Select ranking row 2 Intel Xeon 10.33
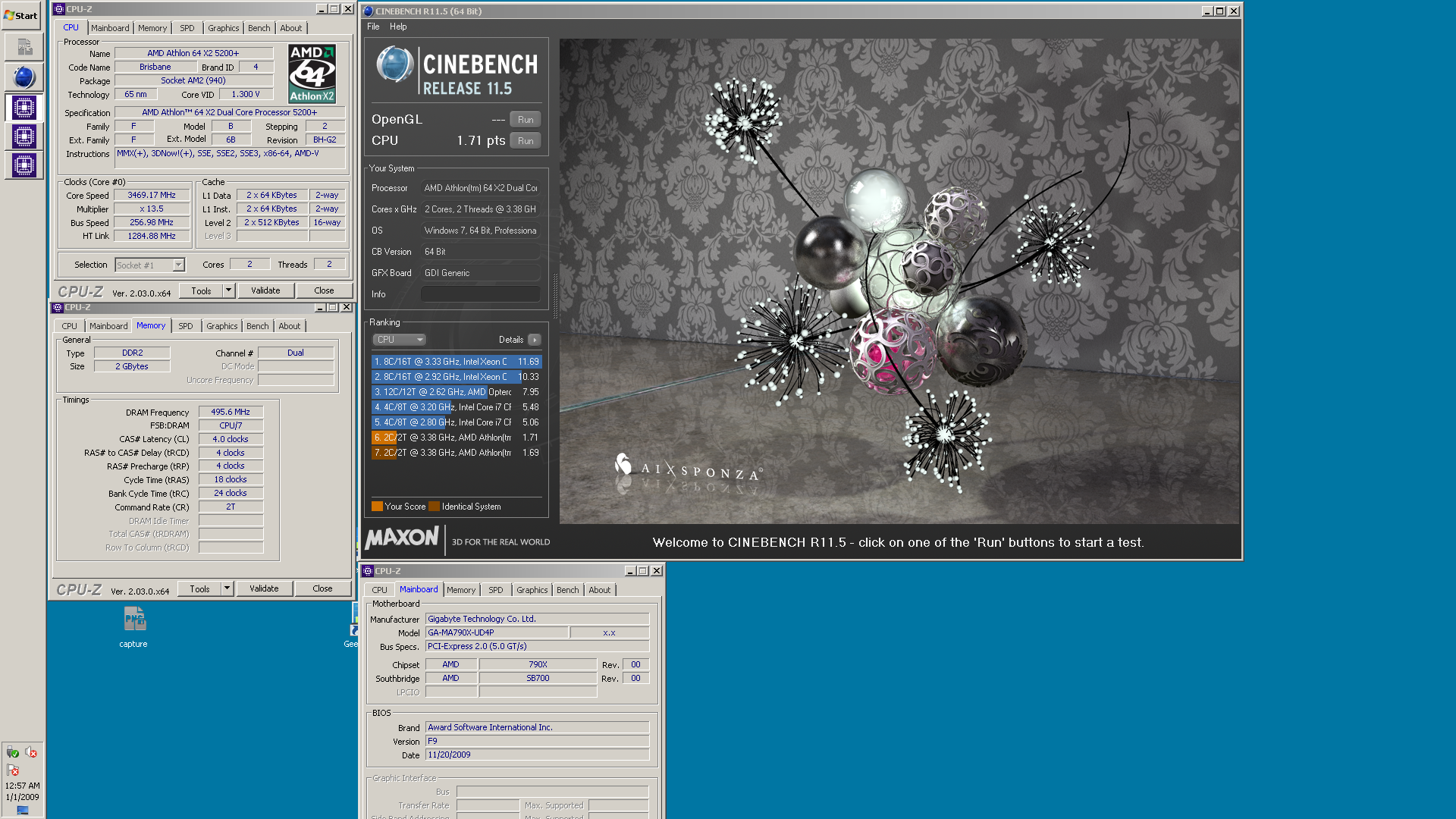 (x=457, y=377)
